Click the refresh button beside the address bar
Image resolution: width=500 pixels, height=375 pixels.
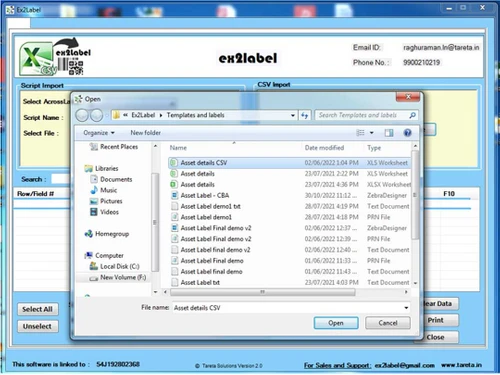tap(305, 115)
